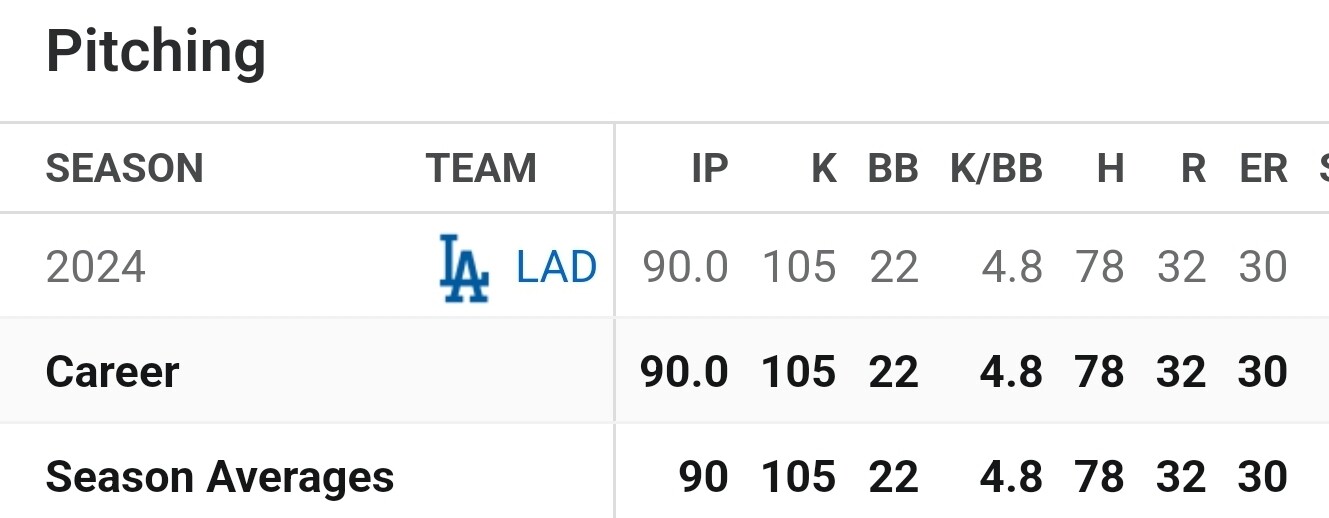Click the SEASON column header
The width and height of the screenshot is (1329, 518).
click(x=125, y=168)
